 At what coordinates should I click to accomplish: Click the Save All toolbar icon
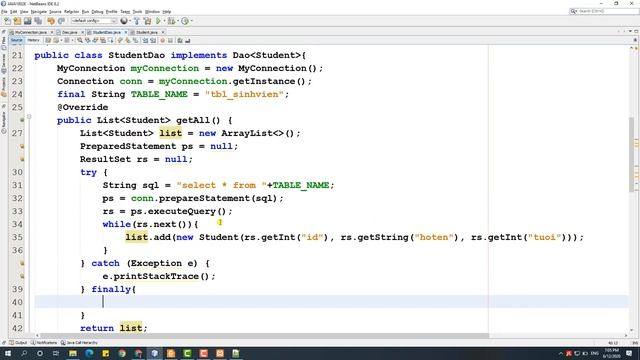point(38,21)
